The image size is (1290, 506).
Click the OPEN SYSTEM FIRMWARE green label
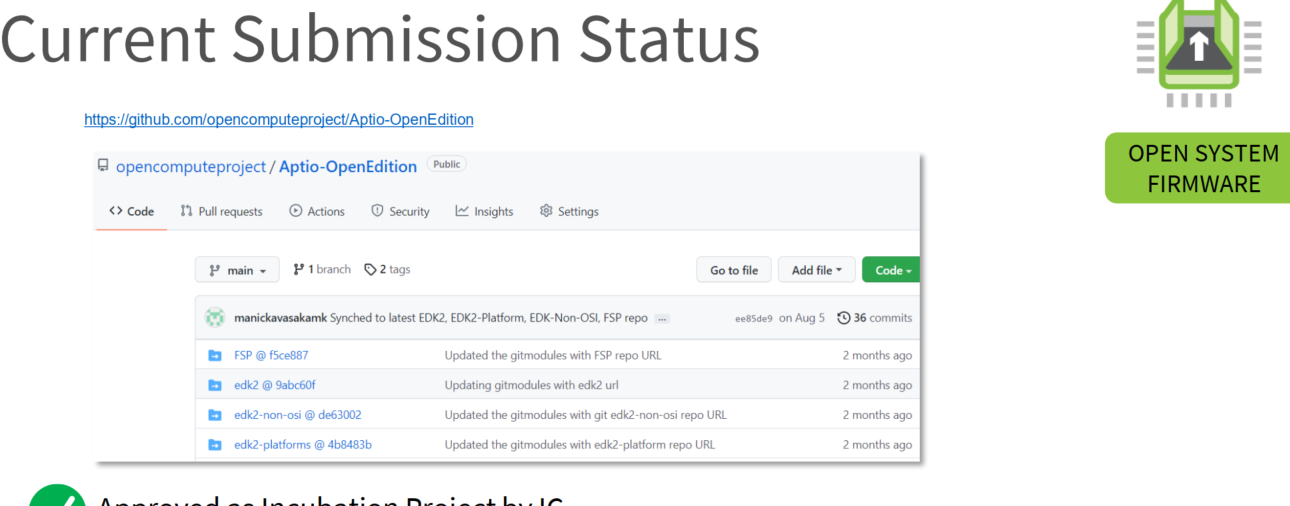1197,168
